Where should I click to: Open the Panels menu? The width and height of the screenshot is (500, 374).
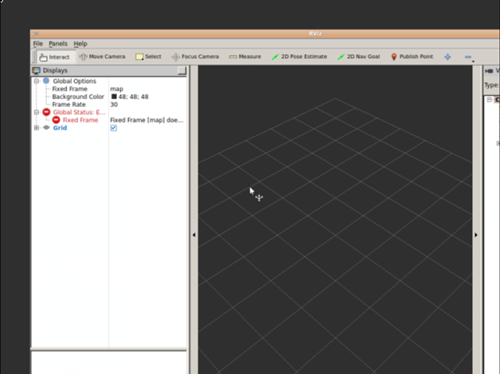point(58,44)
